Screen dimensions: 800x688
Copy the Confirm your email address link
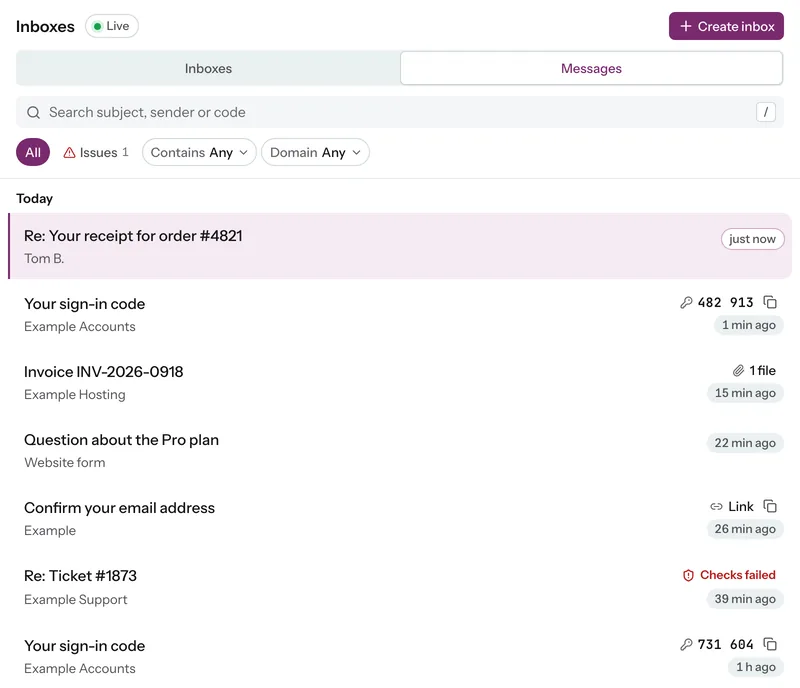[770, 506]
